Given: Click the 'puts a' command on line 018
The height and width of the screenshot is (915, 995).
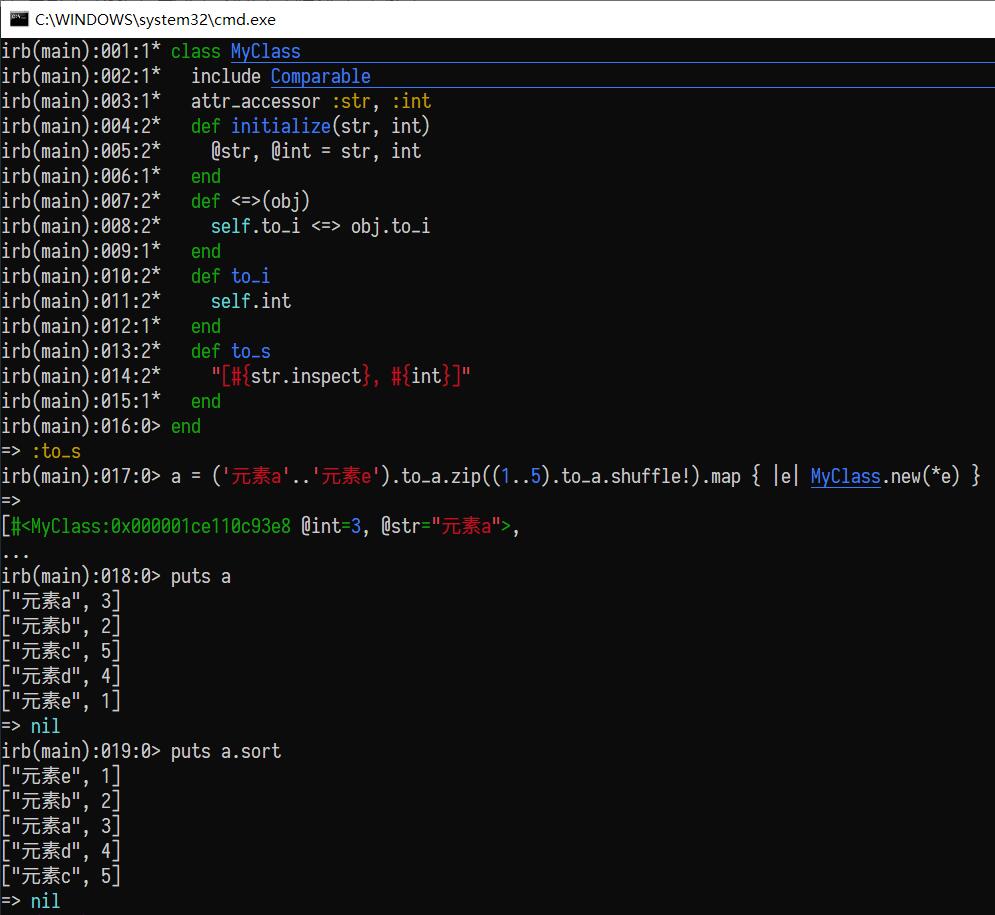Looking at the screenshot, I should tap(201, 577).
